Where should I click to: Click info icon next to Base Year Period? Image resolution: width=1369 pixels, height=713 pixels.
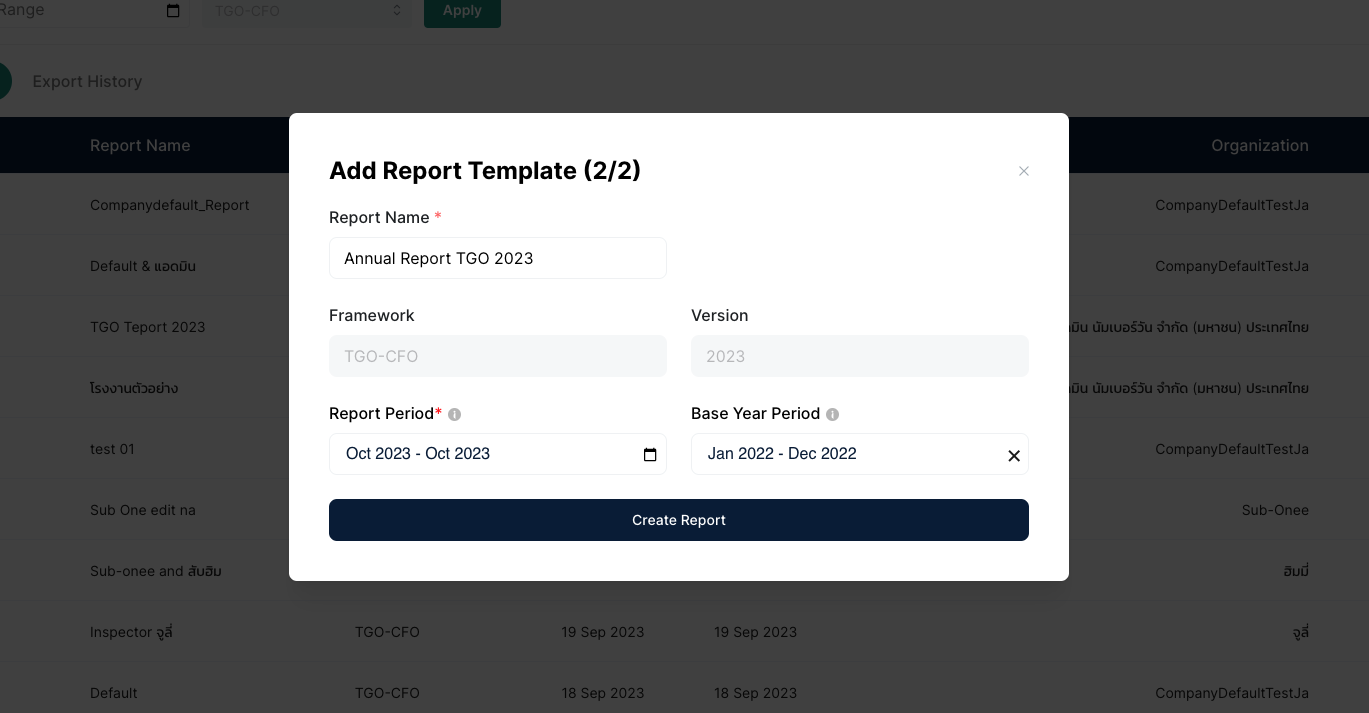point(832,414)
